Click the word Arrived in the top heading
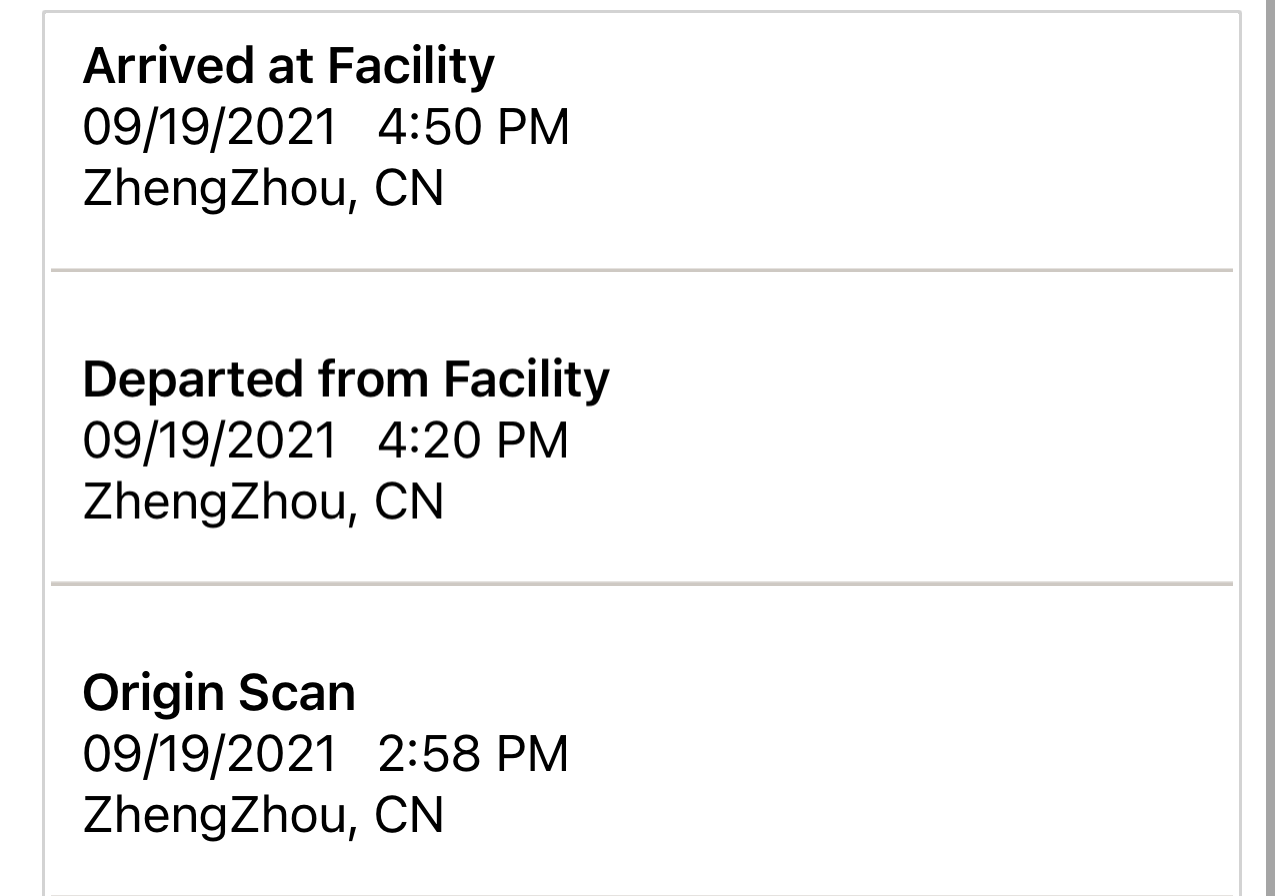 coord(168,67)
